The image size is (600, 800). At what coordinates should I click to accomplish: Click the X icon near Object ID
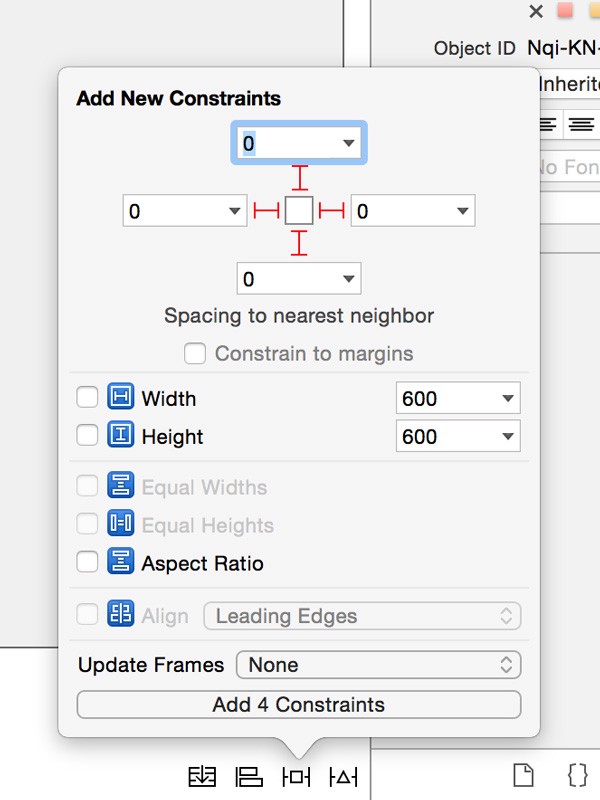(x=536, y=11)
